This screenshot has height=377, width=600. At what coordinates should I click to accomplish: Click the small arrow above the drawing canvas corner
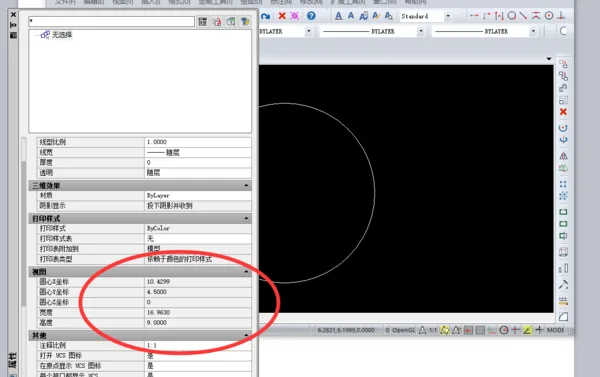(x=549, y=59)
